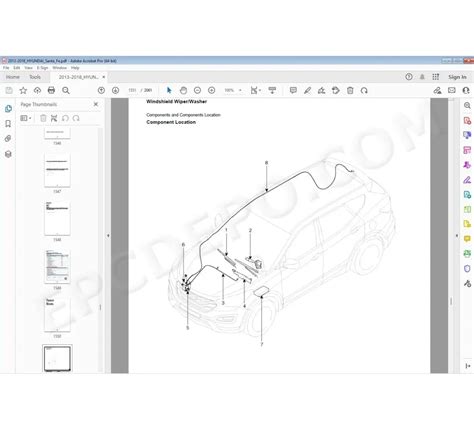This screenshot has height=430, width=474.
Task: Click the sign document icon in toolbar
Action: (x=321, y=90)
